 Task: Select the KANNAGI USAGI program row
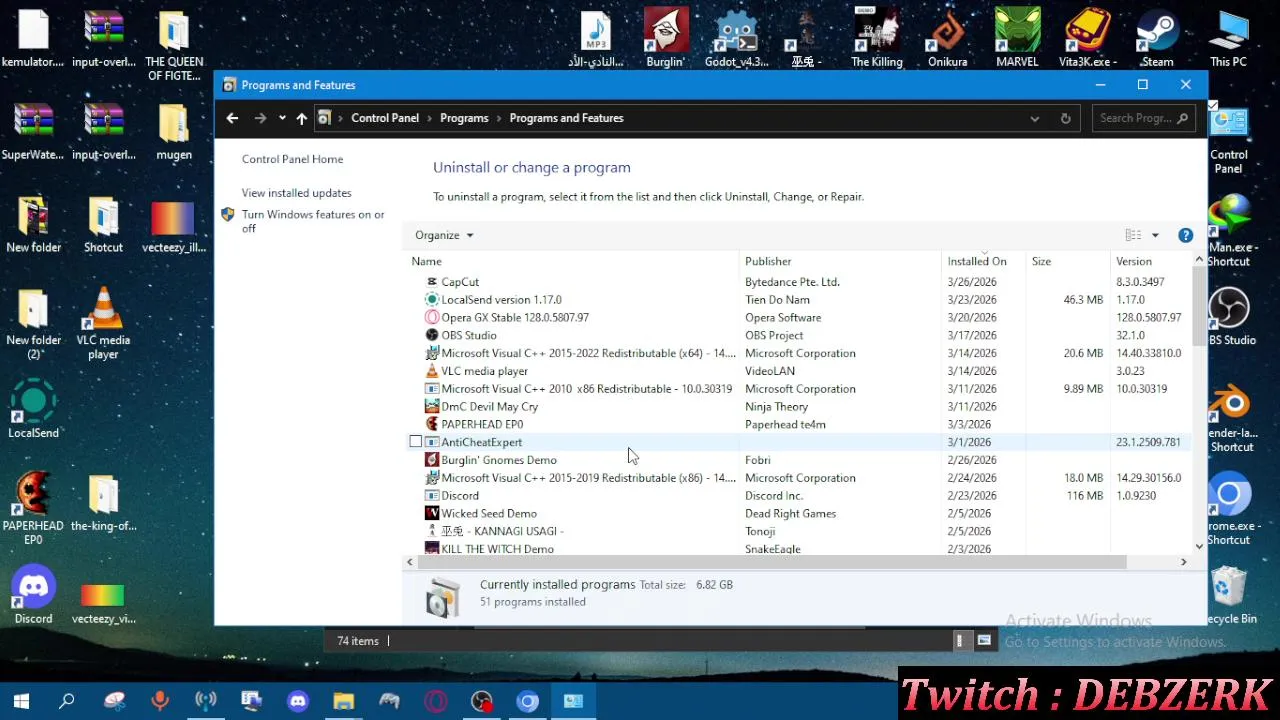tap(799, 531)
